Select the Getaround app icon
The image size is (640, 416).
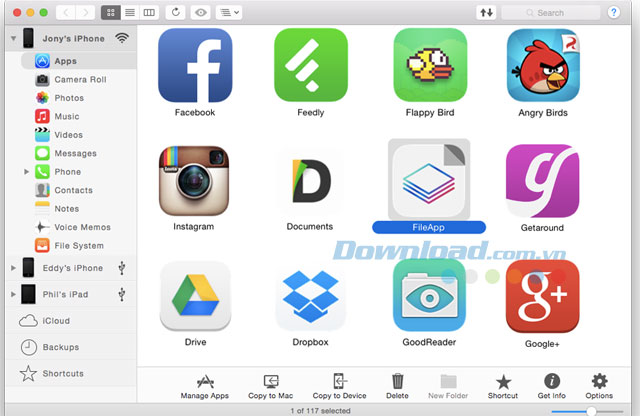[542, 181]
